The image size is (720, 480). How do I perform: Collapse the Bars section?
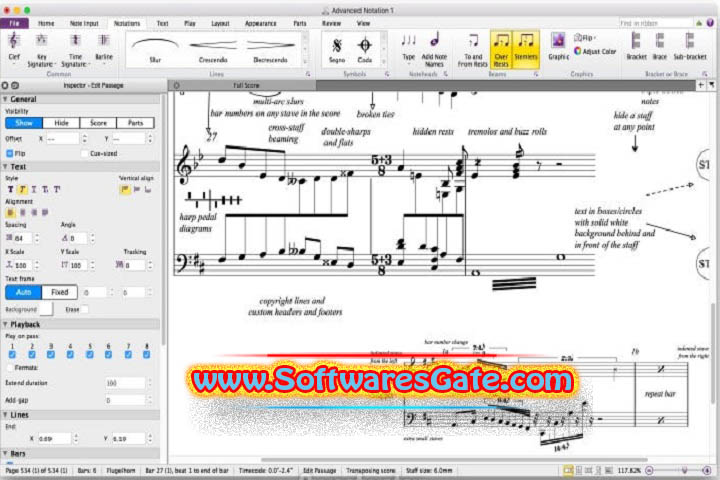pyautogui.click(x=5, y=453)
